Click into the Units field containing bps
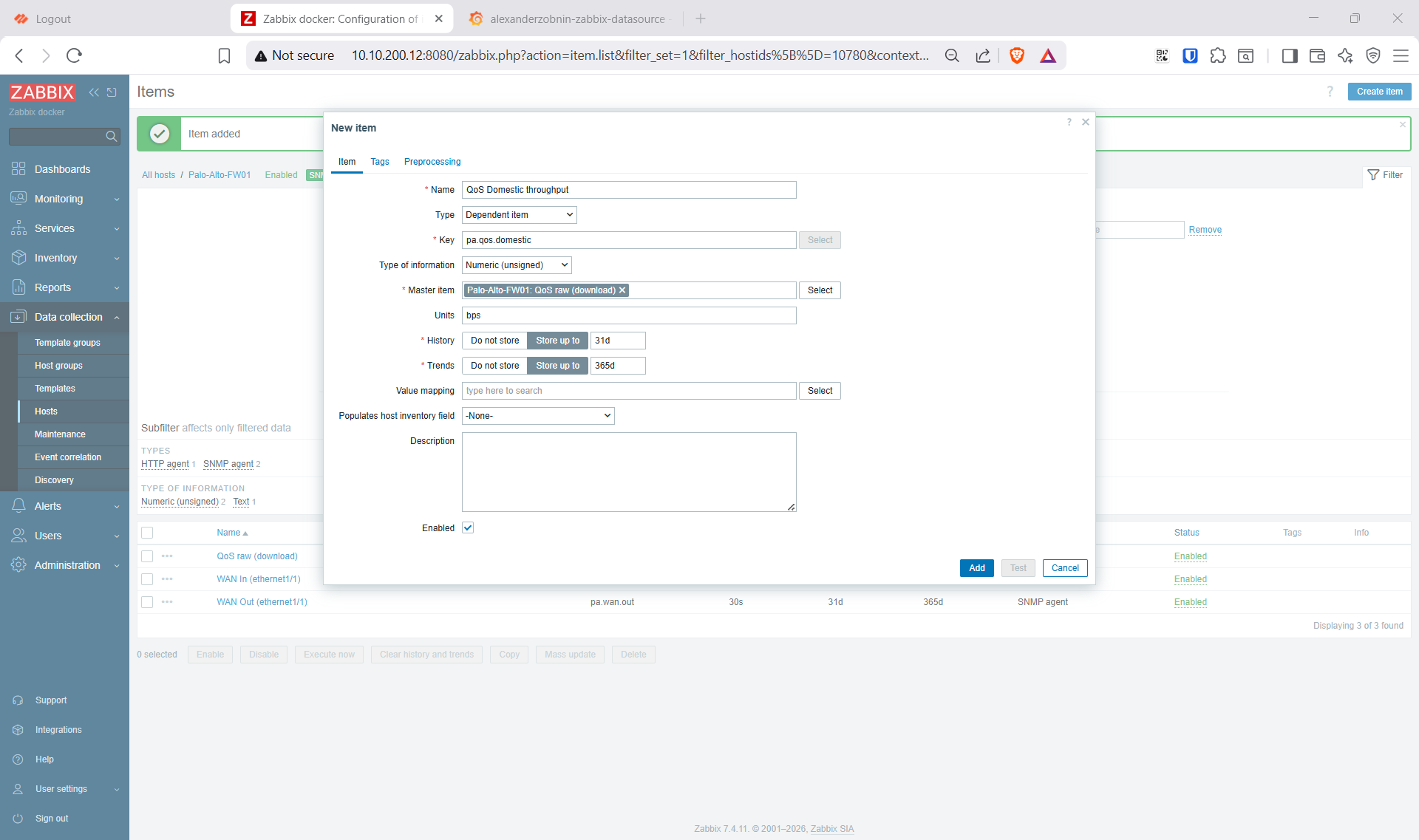 point(629,315)
